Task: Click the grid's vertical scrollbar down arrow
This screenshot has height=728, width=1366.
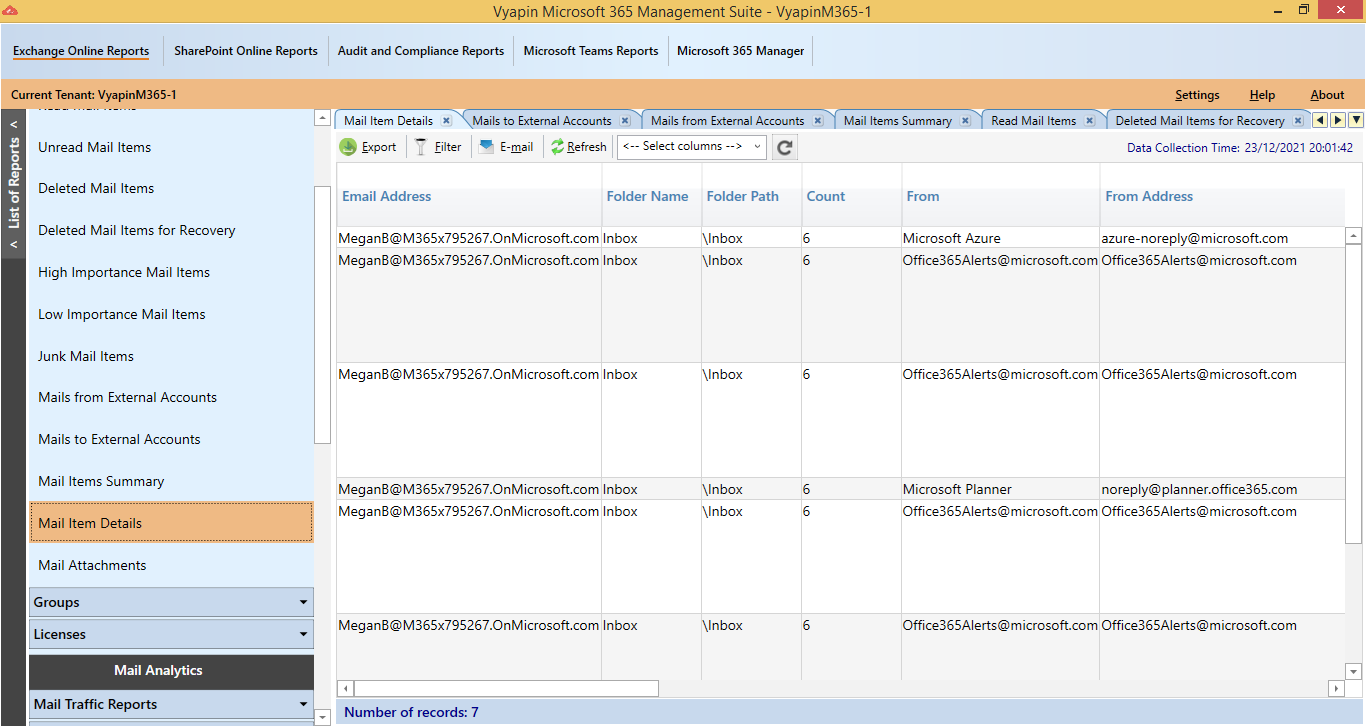Action: 1354,671
